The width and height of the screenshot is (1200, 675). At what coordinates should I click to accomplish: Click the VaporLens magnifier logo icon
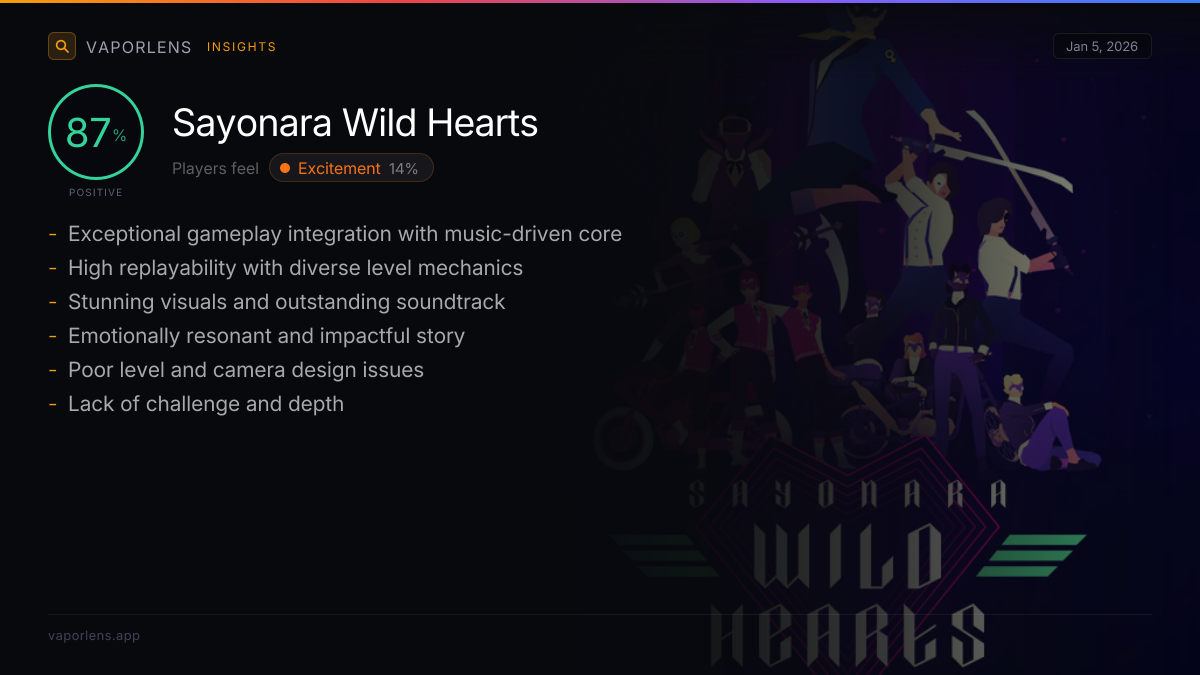62,46
